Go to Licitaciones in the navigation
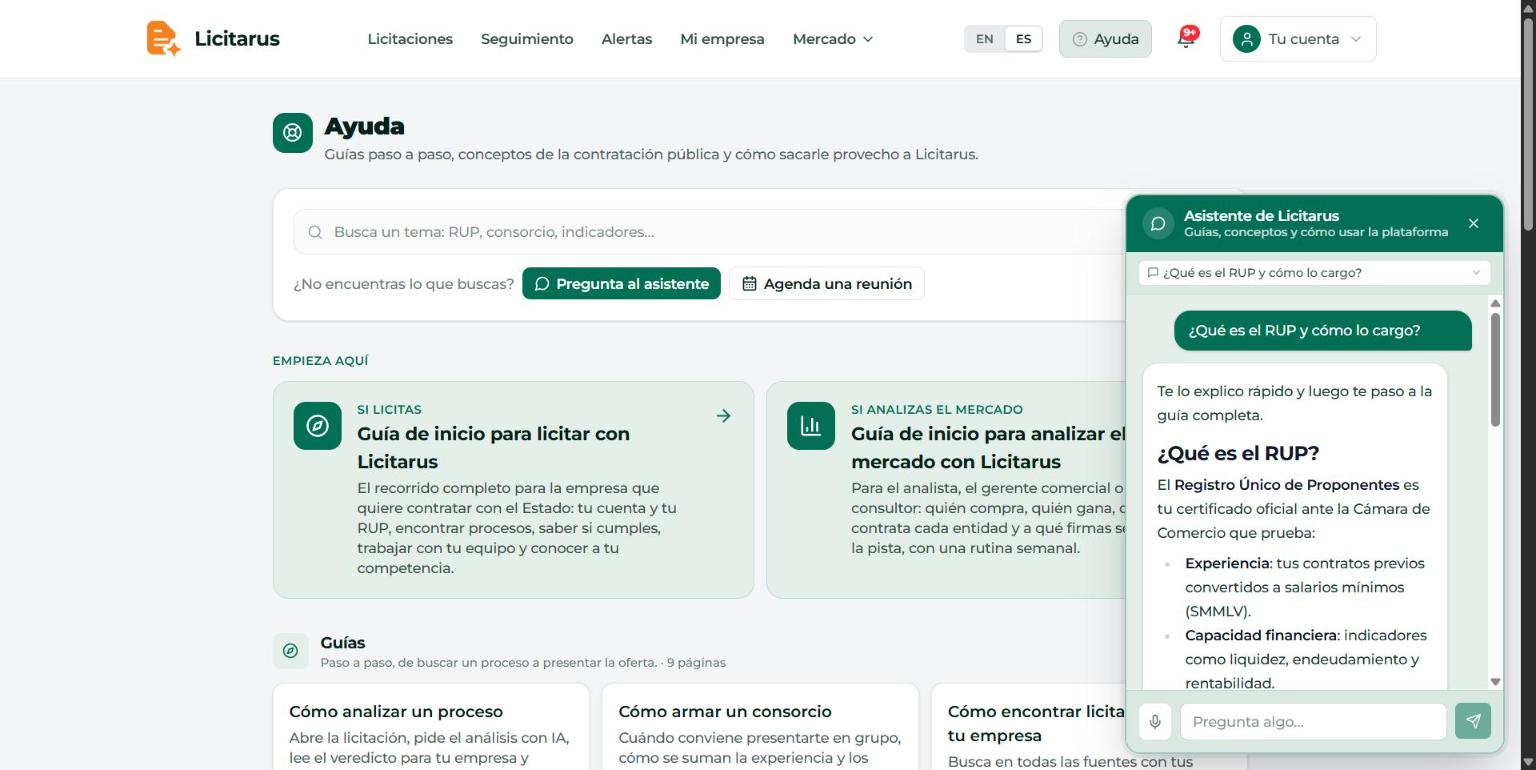 click(x=410, y=39)
